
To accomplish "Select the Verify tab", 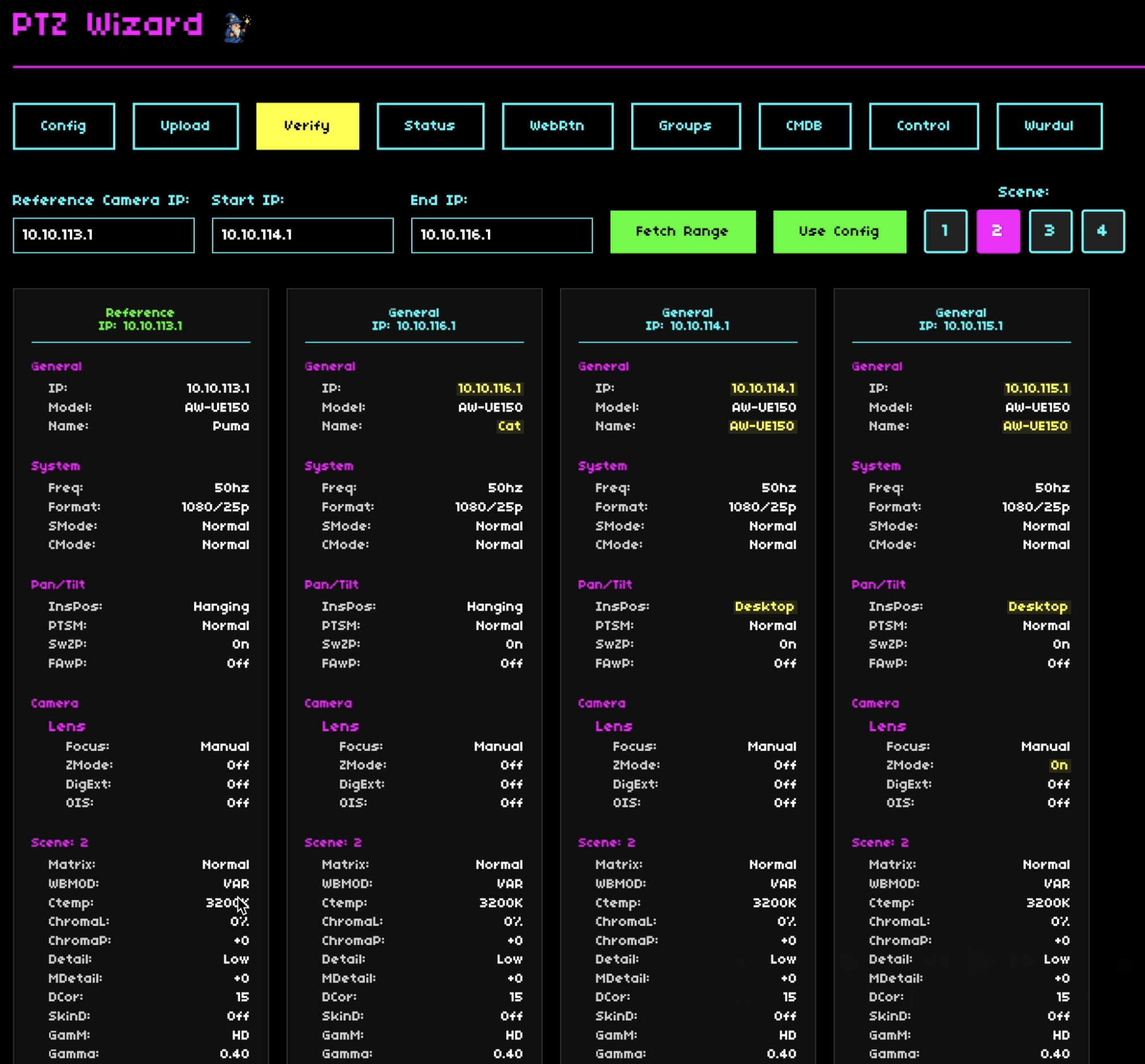I will pyautogui.click(x=308, y=126).
